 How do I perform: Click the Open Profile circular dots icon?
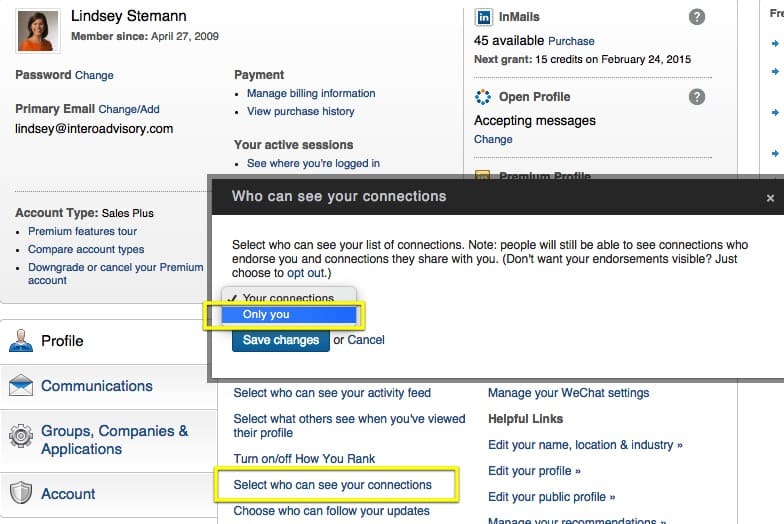click(x=482, y=96)
